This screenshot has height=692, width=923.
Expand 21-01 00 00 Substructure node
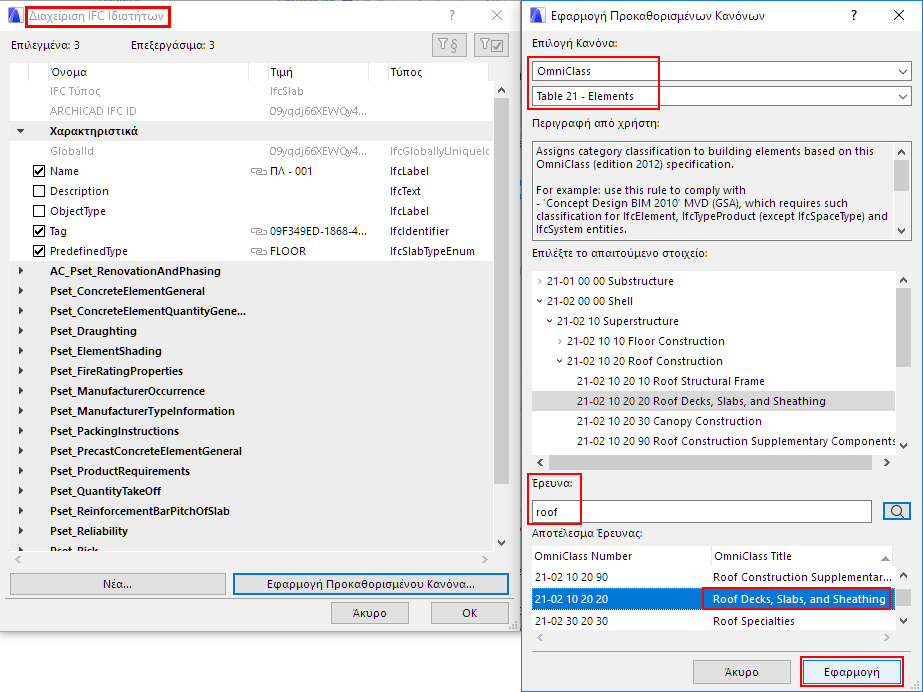point(539,281)
